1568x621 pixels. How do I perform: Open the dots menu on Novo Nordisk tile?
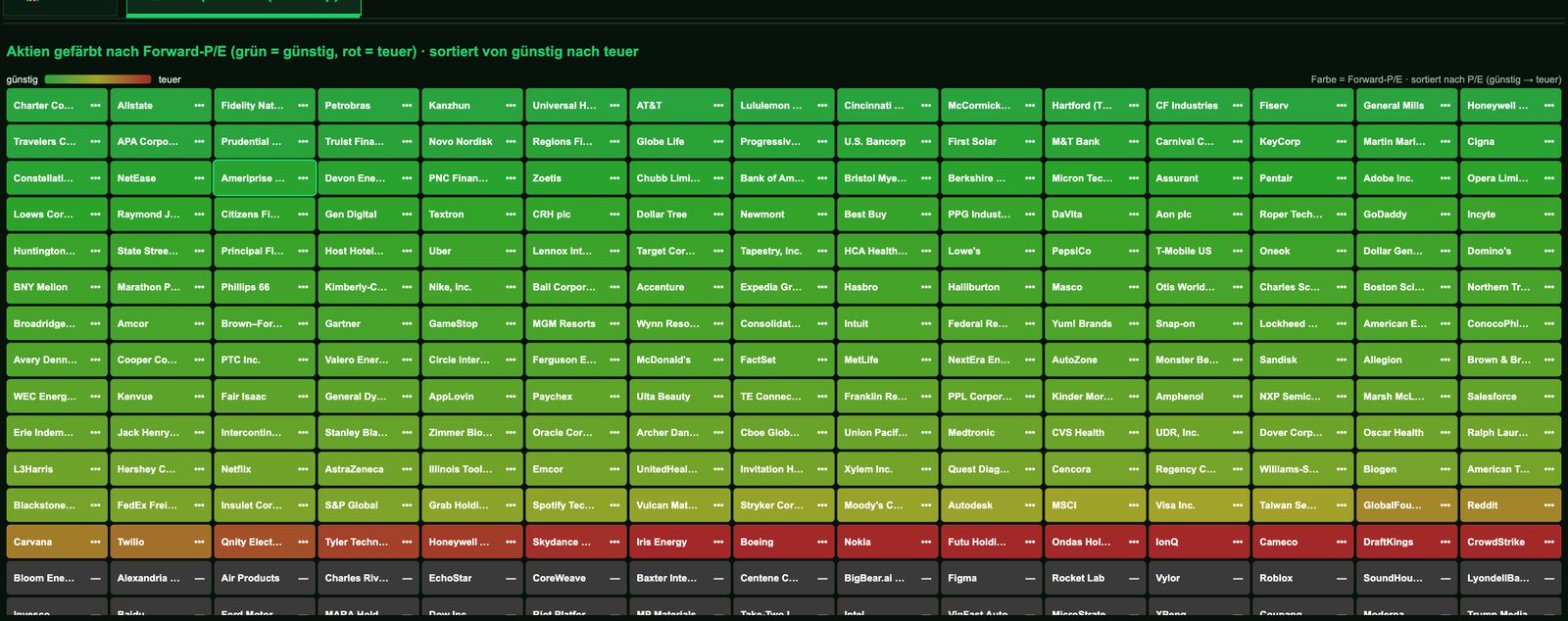tap(511, 142)
